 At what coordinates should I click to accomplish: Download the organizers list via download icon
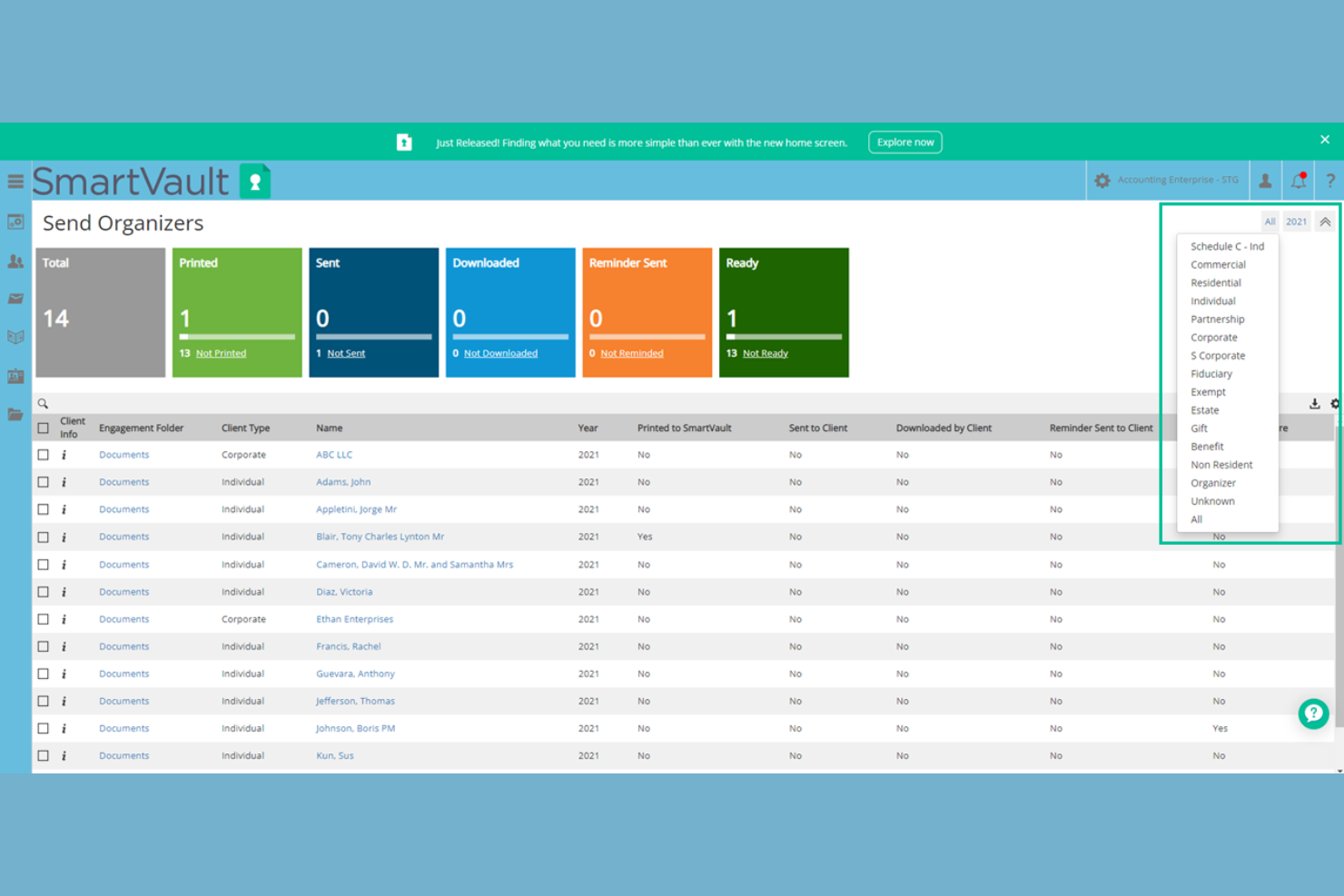(1315, 403)
